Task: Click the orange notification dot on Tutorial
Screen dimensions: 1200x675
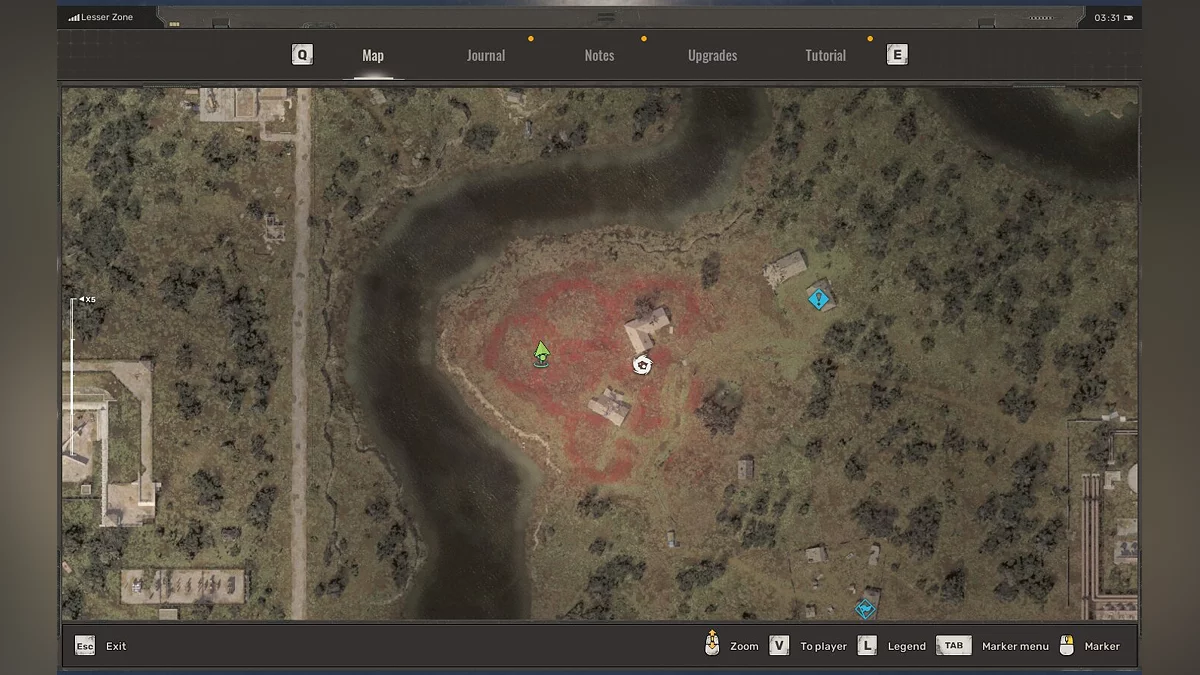Action: (870, 39)
